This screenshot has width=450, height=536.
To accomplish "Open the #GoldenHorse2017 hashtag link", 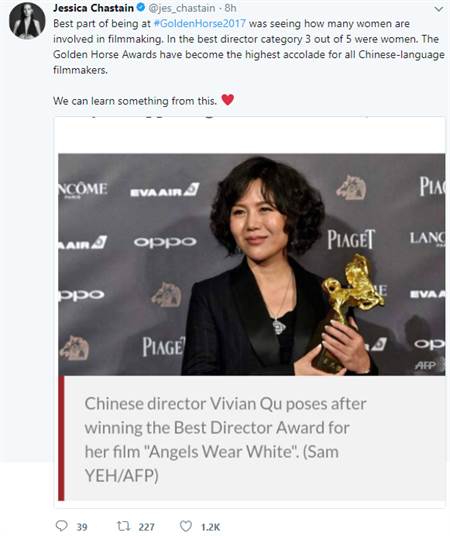I will 200,23.
